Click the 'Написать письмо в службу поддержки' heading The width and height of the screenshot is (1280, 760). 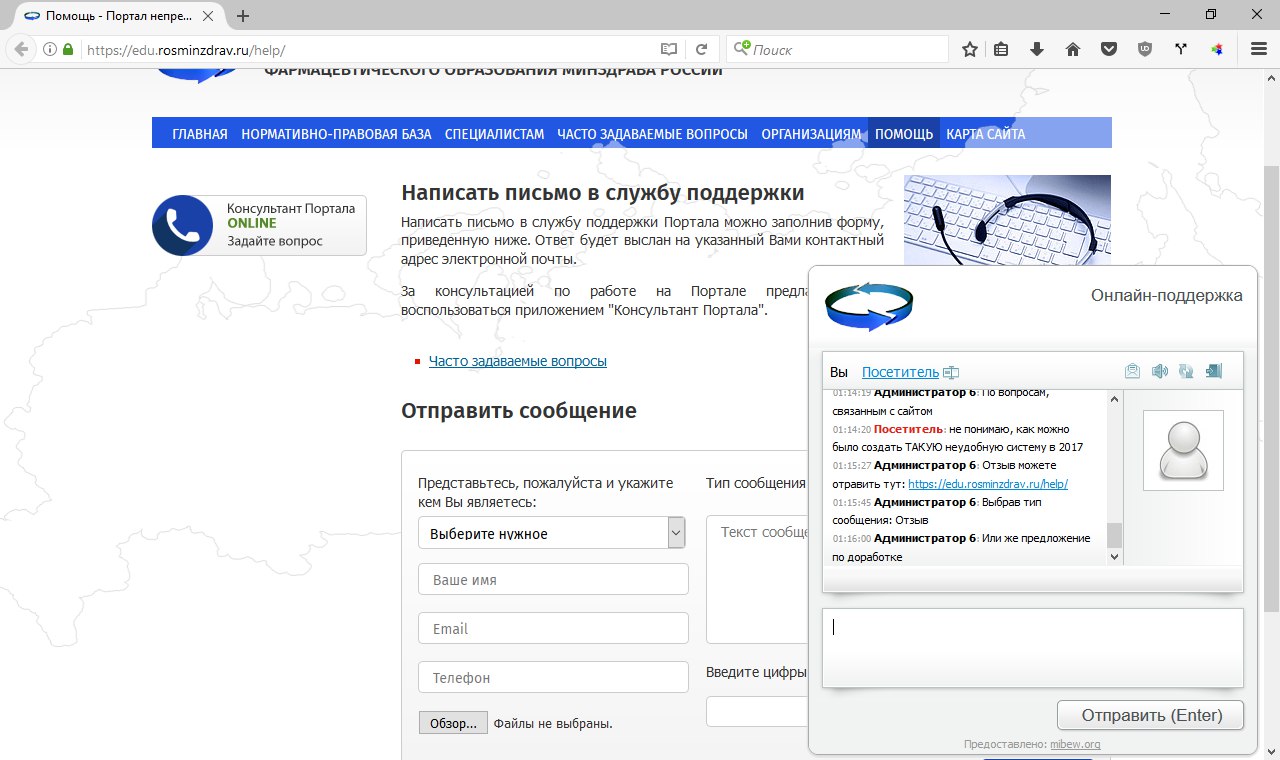(x=602, y=192)
